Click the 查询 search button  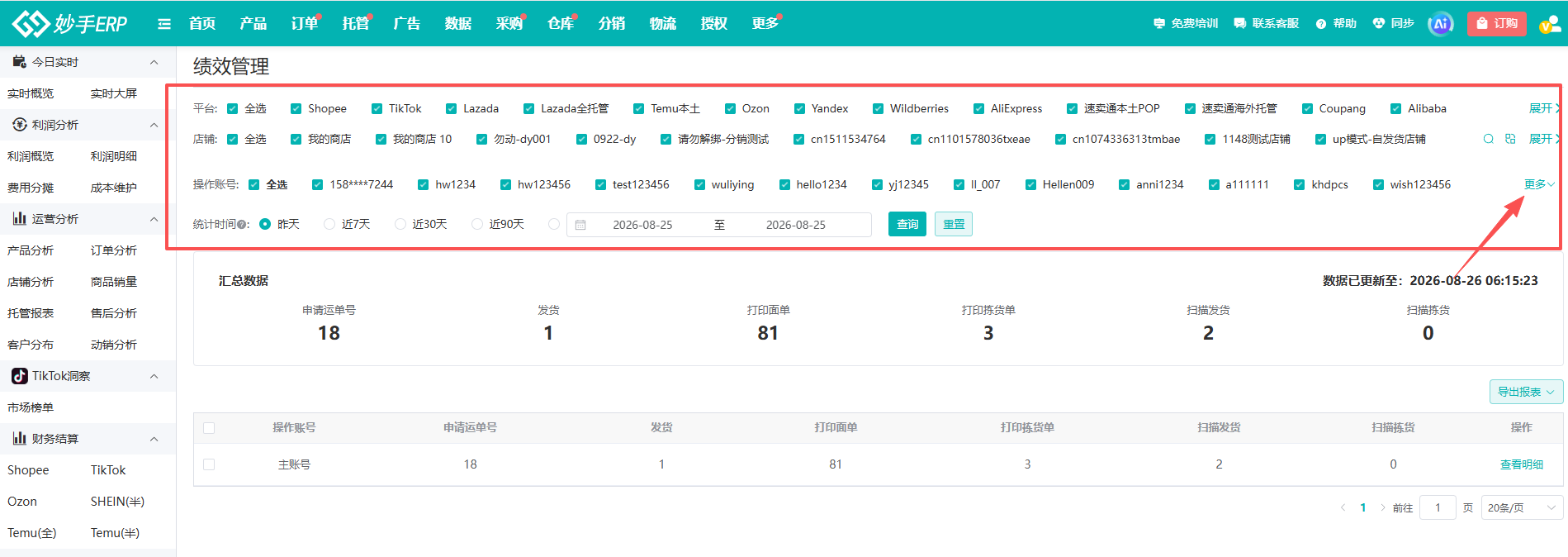tap(907, 224)
